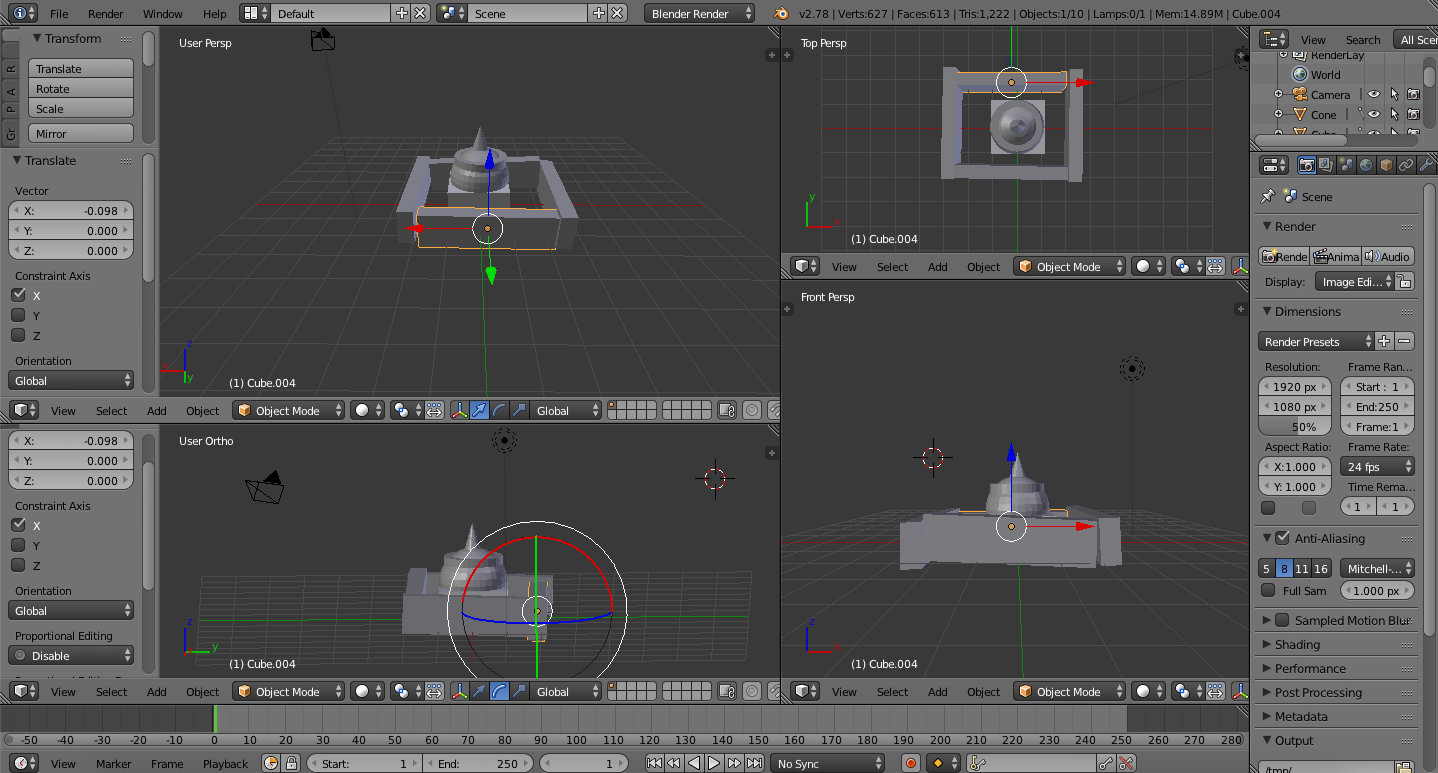
Task: Click the timeline record button icon
Action: pyautogui.click(x=910, y=763)
